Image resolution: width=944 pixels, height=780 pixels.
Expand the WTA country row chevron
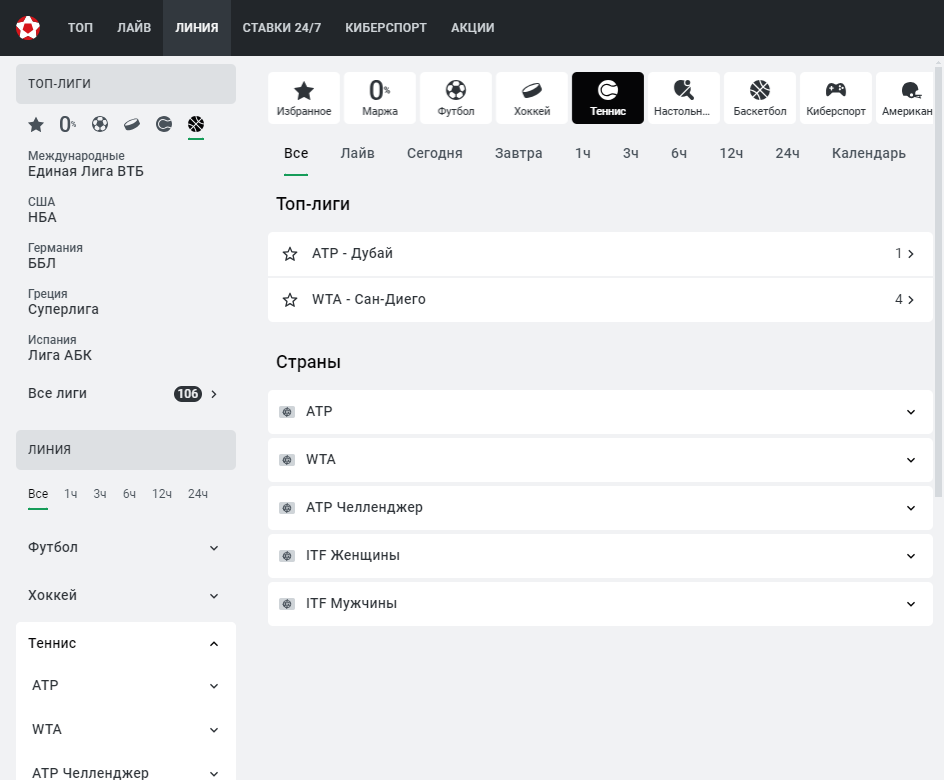(x=911, y=460)
